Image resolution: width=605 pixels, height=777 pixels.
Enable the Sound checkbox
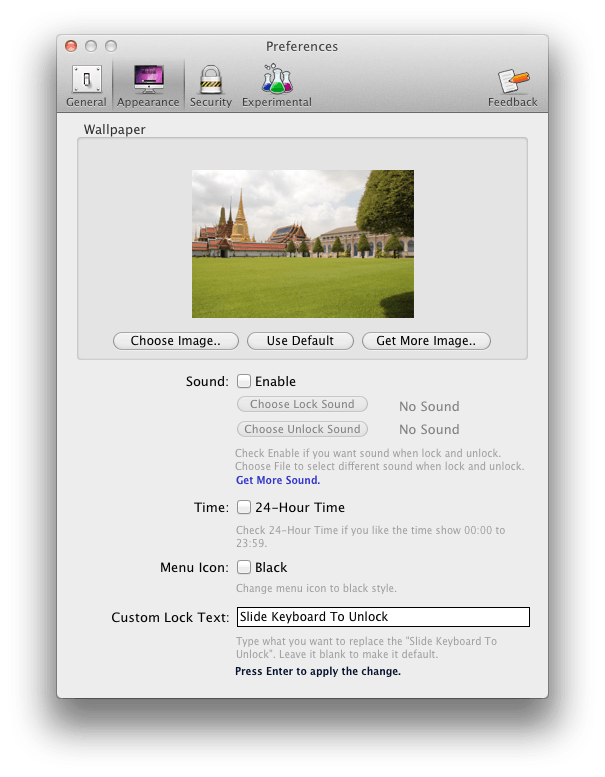coord(244,381)
